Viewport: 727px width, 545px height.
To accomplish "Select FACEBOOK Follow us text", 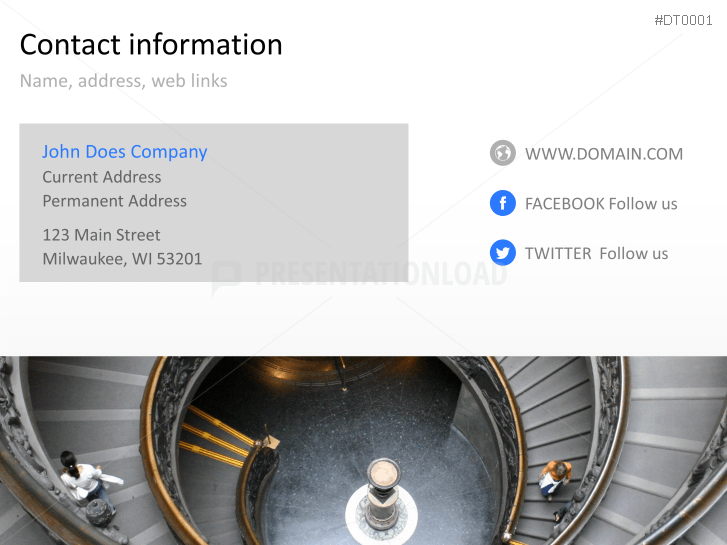I will 601,204.
